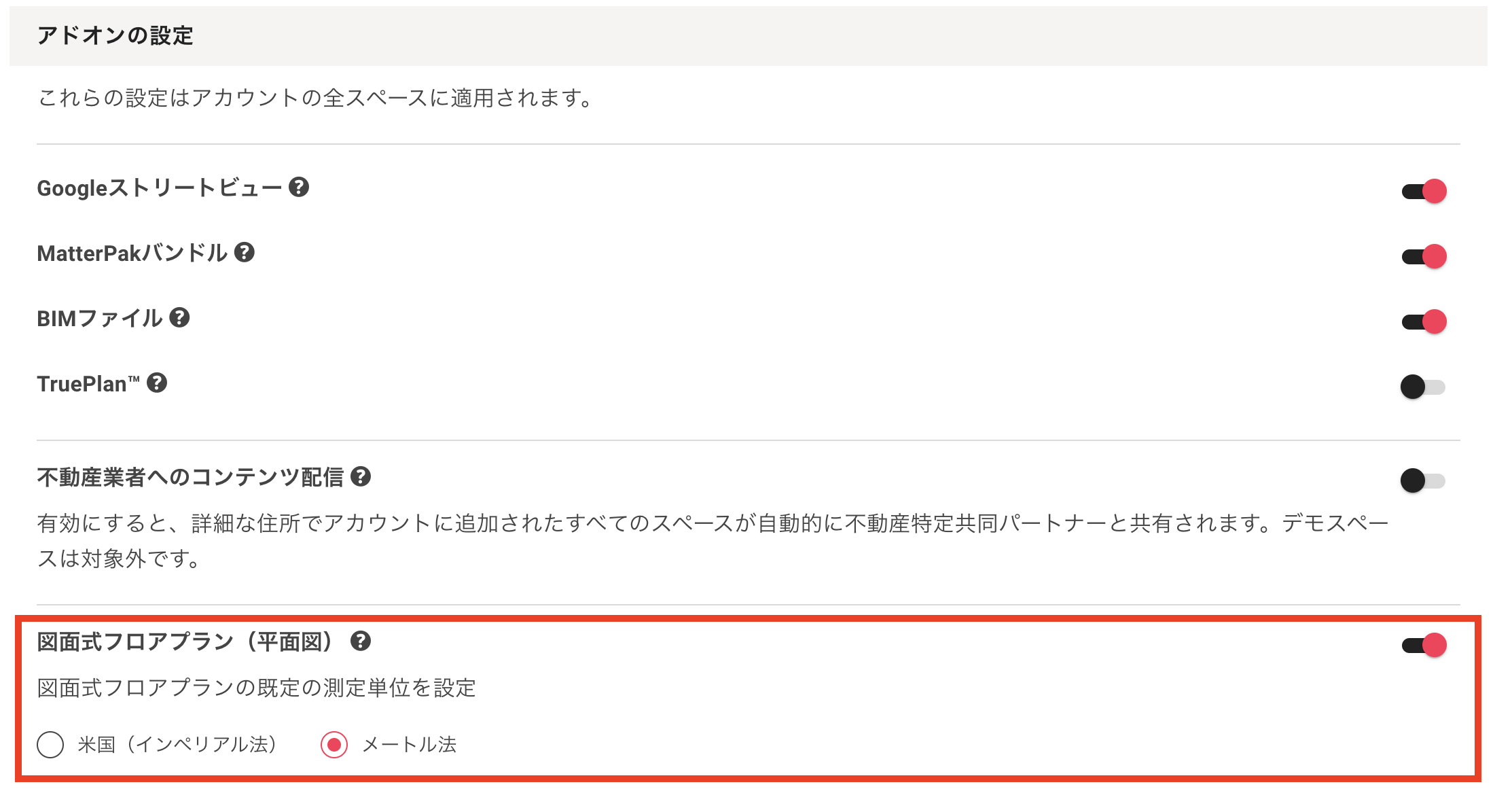Enable 不動産業者へのコンテンツ配信 toggle
Viewport: 1512px width, 810px height.
[1423, 480]
